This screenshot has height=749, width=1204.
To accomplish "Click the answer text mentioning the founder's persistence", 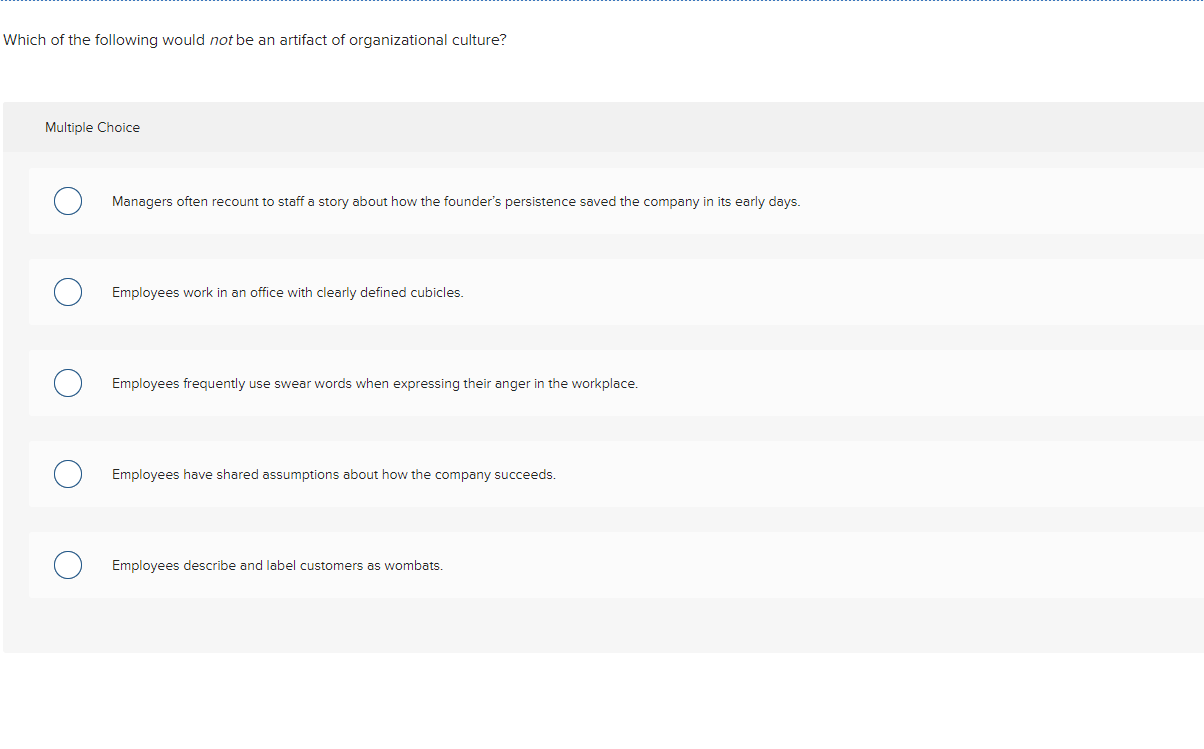I will pyautogui.click(x=456, y=201).
